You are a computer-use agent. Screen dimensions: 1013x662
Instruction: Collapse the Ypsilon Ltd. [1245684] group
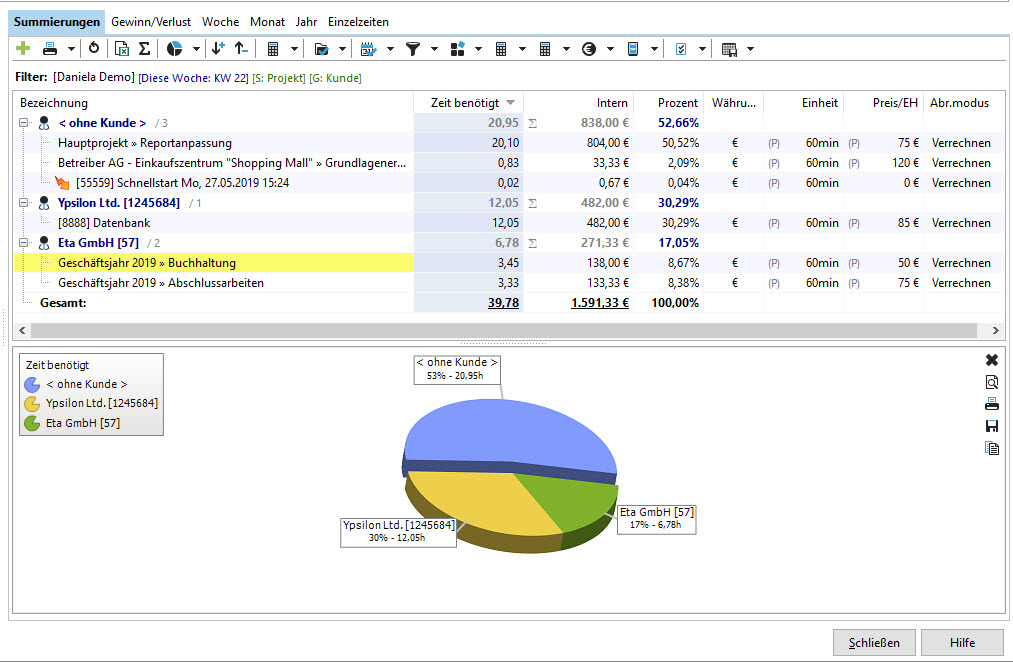(24, 203)
